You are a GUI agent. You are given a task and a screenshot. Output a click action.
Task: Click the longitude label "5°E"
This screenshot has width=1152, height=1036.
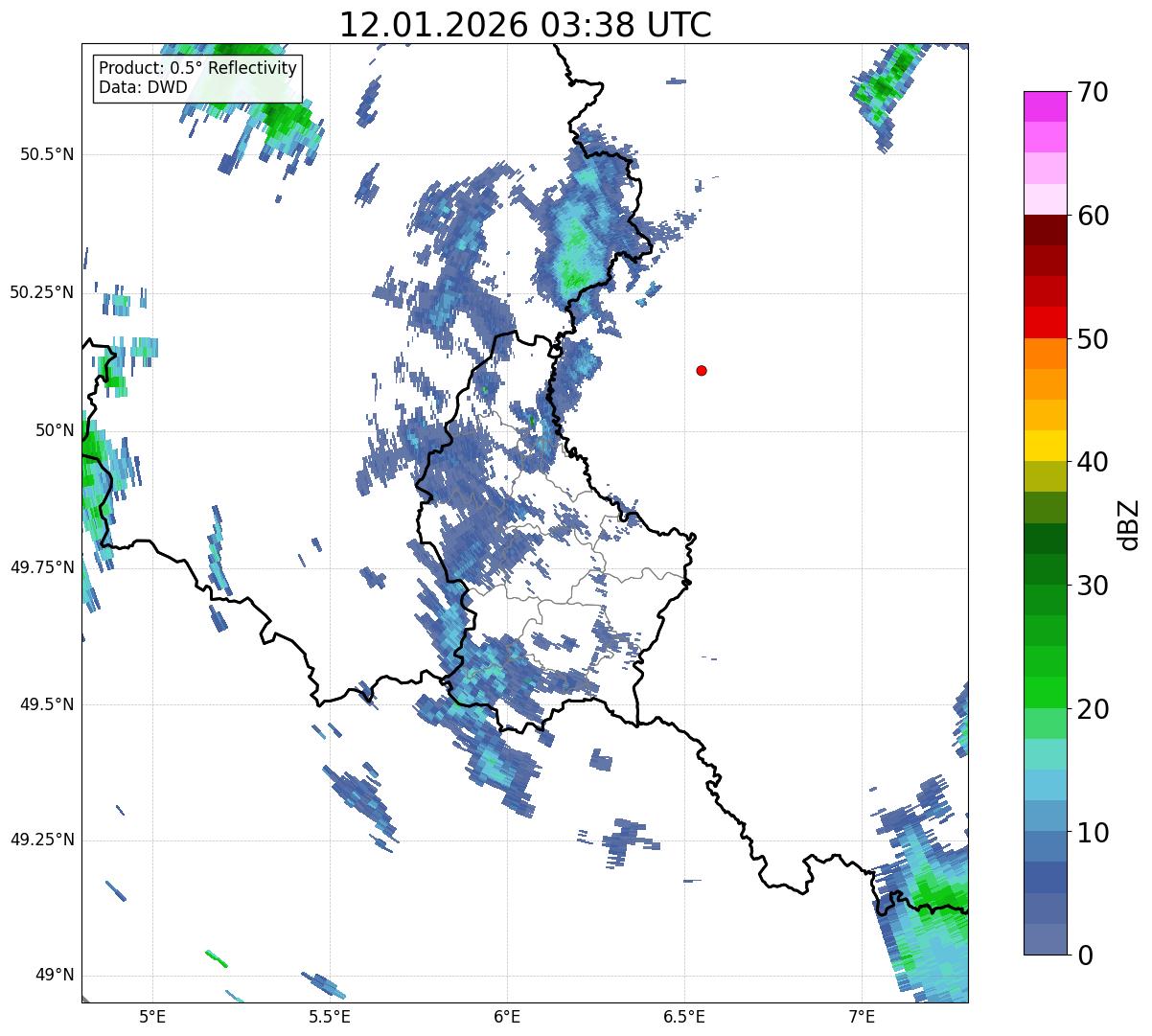click(x=152, y=1017)
